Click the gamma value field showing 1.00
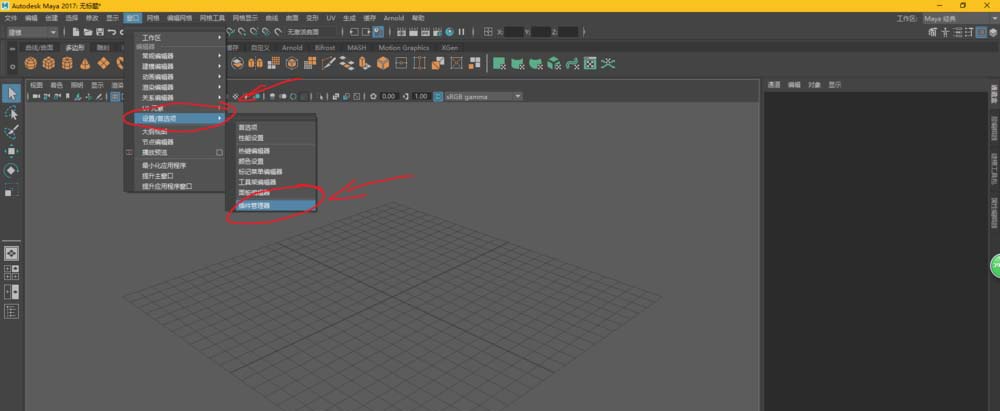Viewport: 1000px width, 411px height. [x=421, y=96]
